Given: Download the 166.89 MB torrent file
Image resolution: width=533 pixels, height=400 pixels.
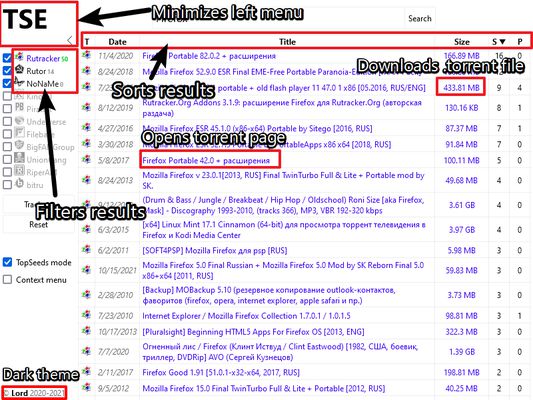Looking at the screenshot, I should click(461, 55).
